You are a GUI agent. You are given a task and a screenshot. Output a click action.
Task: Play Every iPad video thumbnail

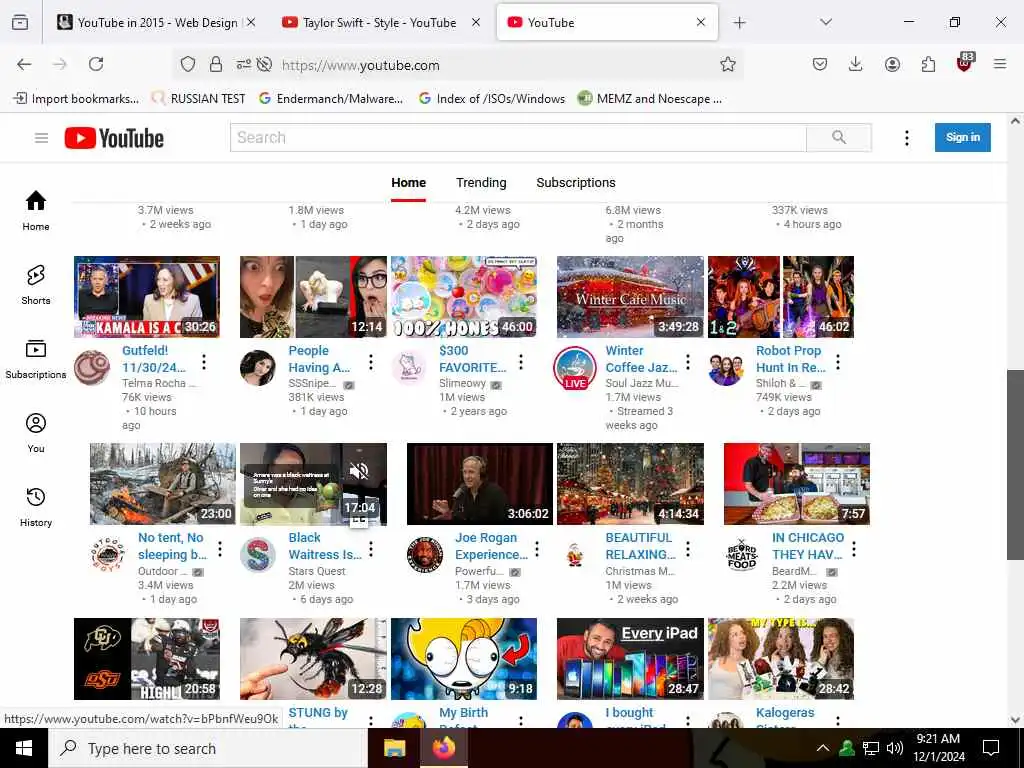click(x=630, y=659)
